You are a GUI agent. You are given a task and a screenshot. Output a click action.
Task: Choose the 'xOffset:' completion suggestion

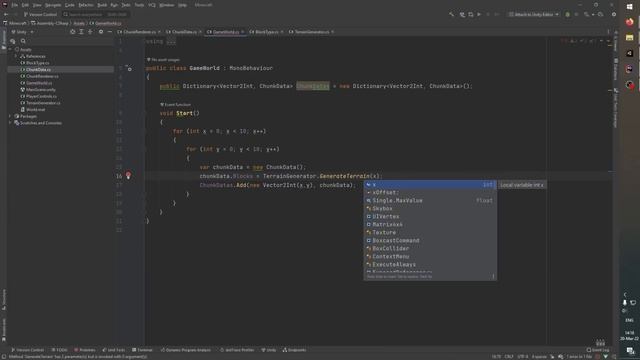coord(430,193)
